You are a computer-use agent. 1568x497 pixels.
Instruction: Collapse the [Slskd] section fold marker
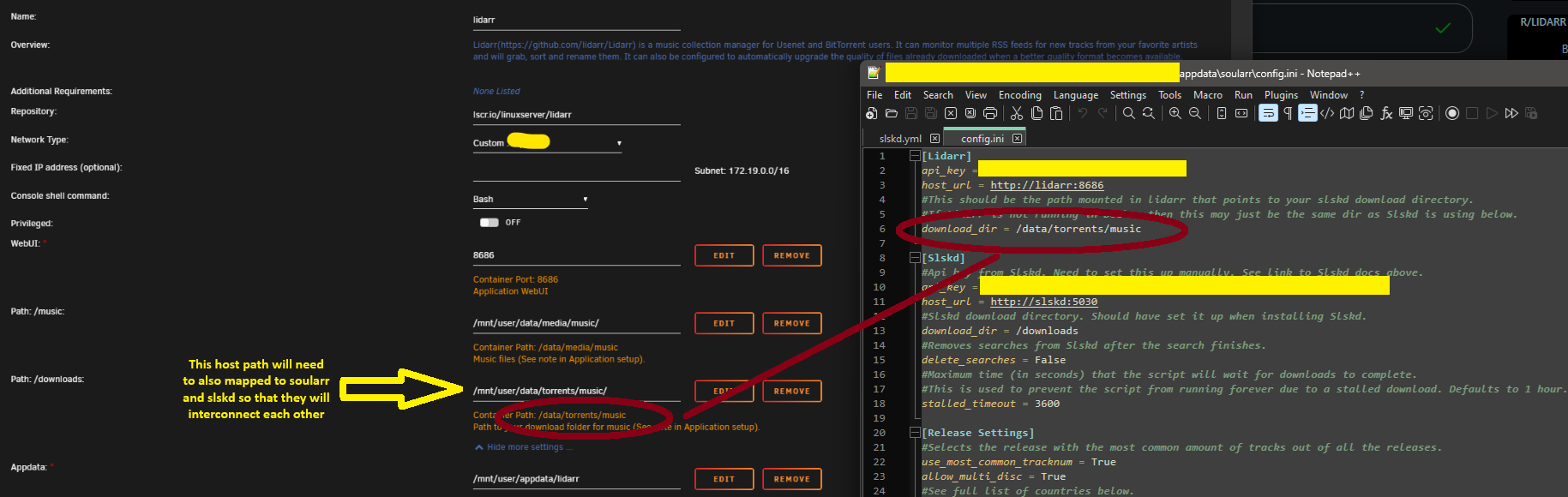point(915,258)
